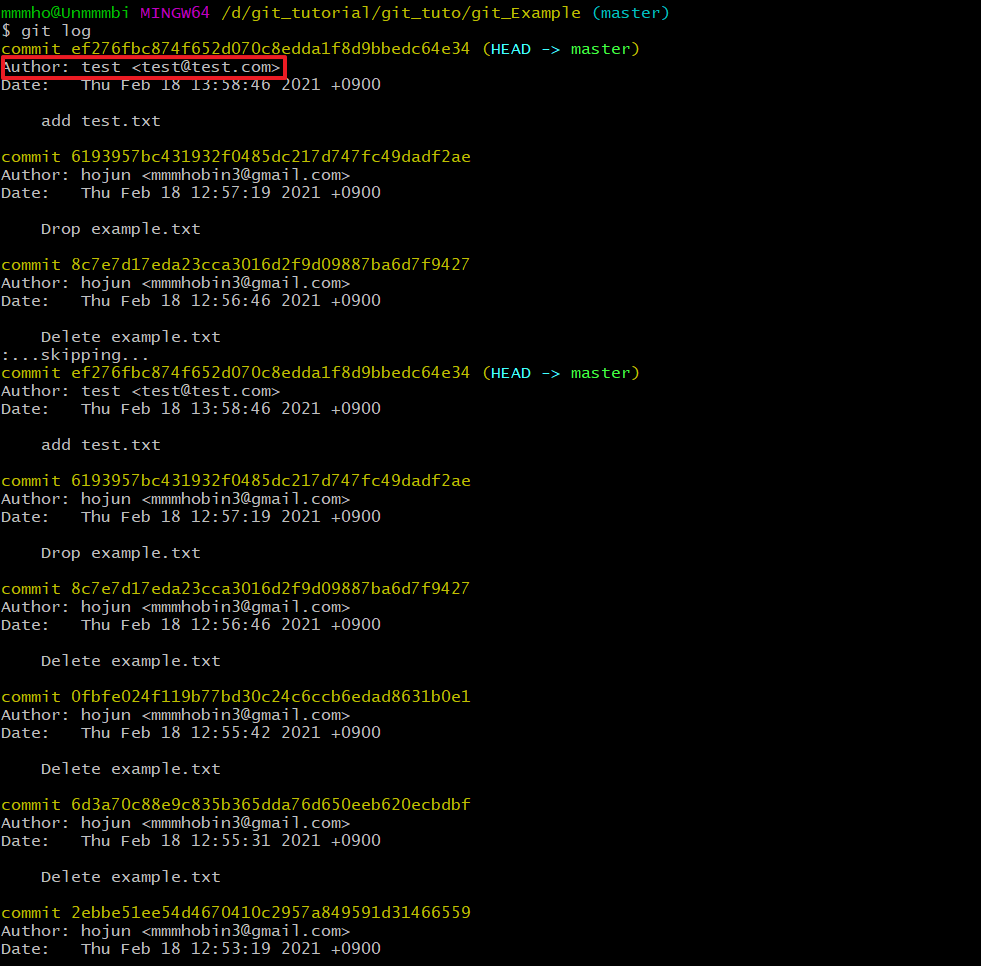This screenshot has height=966, width=981.
Task: Click the Author line under commit 0fbfe024
Action: coord(175,714)
